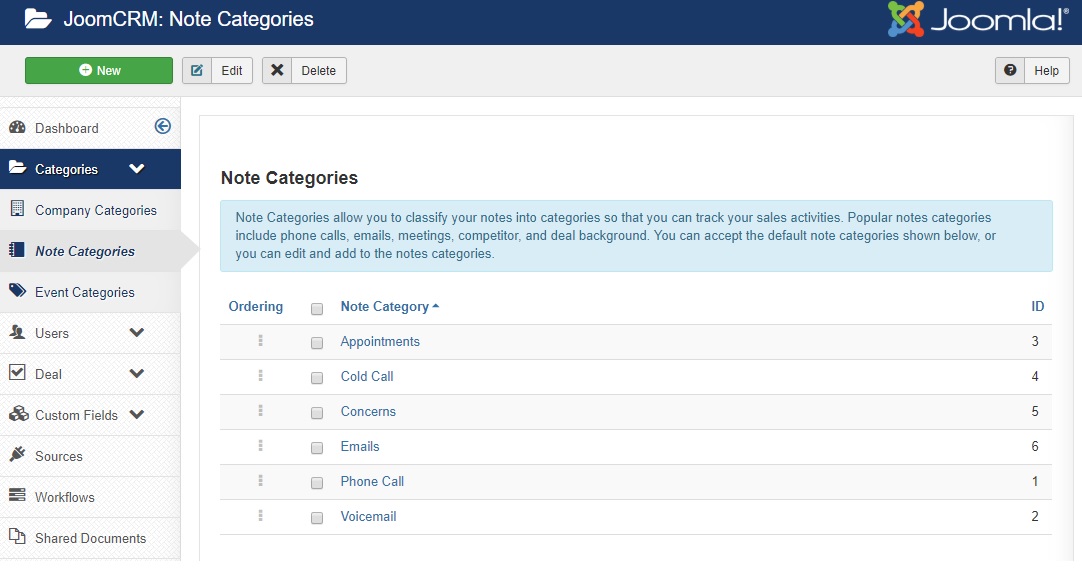Click the Sources plug icon
Image resolution: width=1082 pixels, height=572 pixels.
(17, 455)
